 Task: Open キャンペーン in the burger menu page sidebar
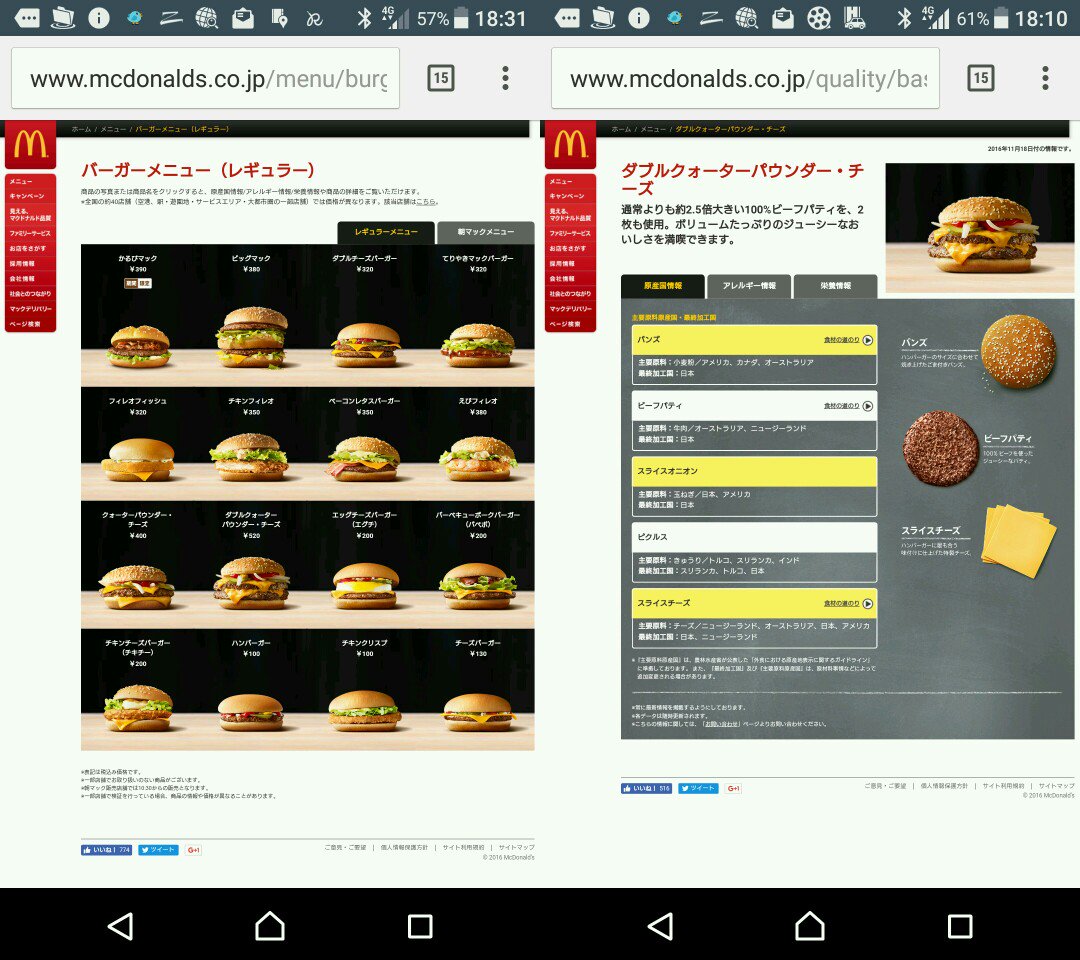tap(30, 196)
